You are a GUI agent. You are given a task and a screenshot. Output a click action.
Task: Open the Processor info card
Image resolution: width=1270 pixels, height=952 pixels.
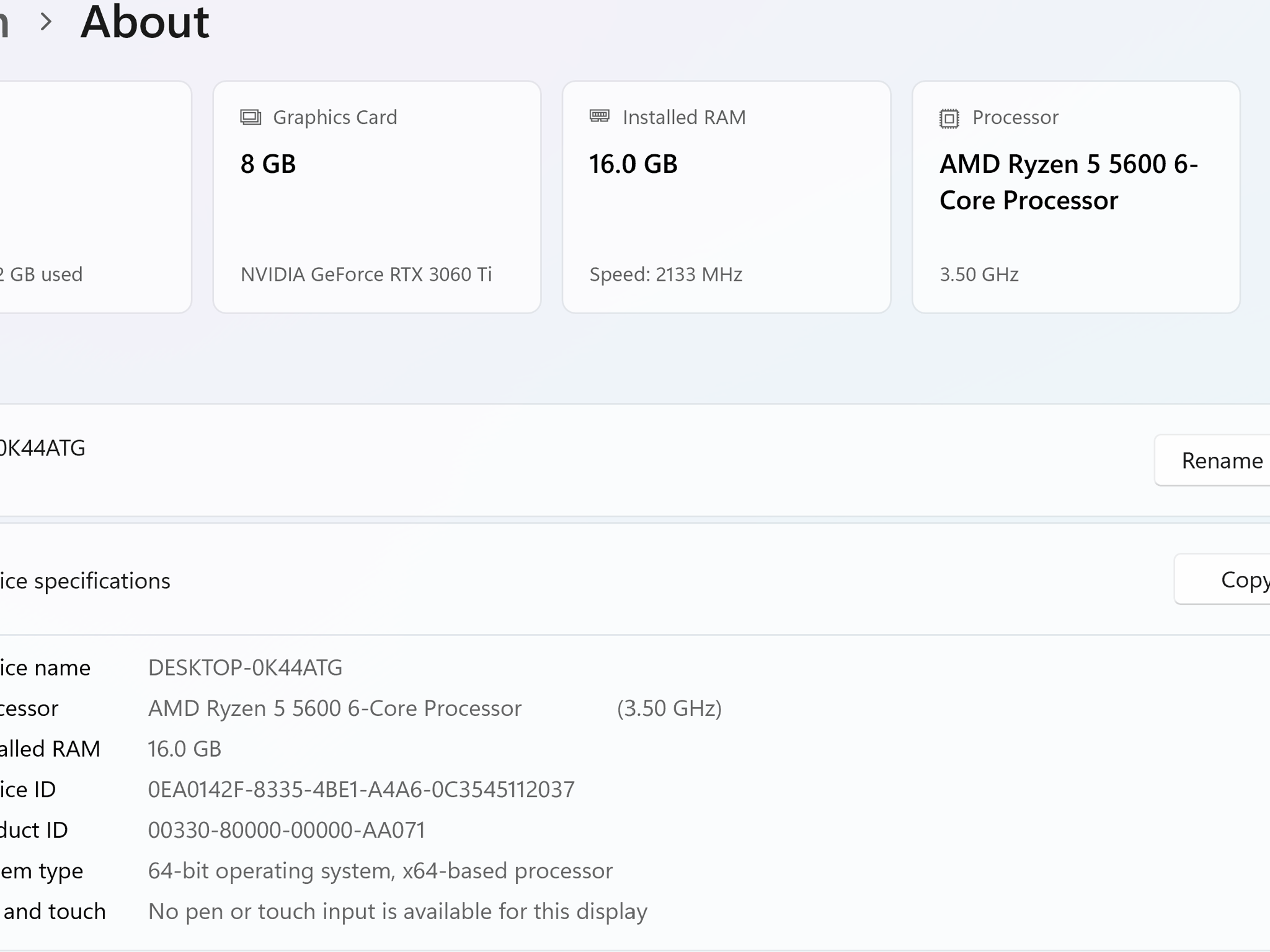tap(1076, 197)
